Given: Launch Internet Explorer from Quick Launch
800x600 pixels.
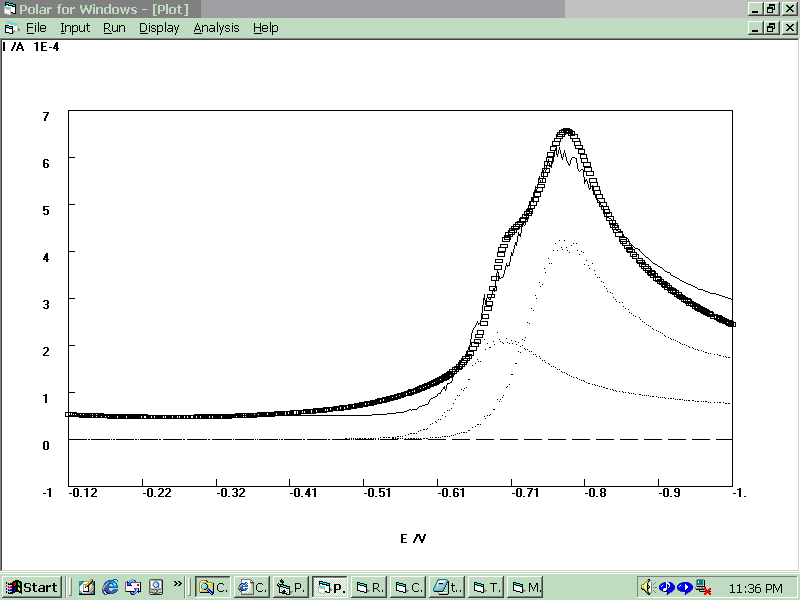Looking at the screenshot, I should point(110,587).
